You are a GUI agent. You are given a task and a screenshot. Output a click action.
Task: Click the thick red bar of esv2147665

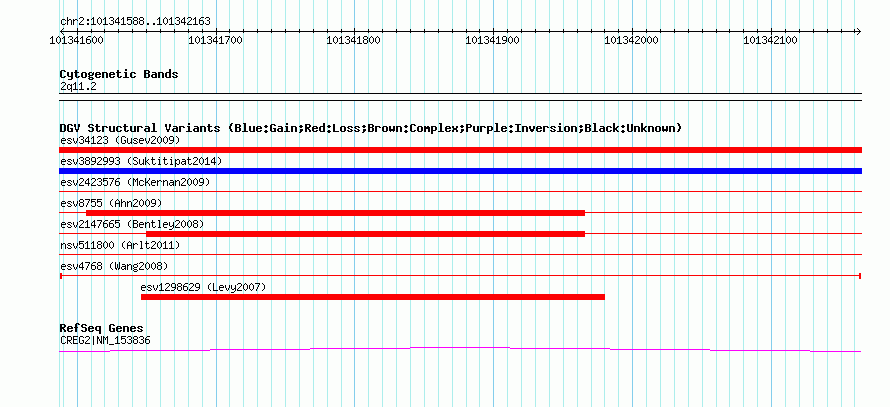365,234
